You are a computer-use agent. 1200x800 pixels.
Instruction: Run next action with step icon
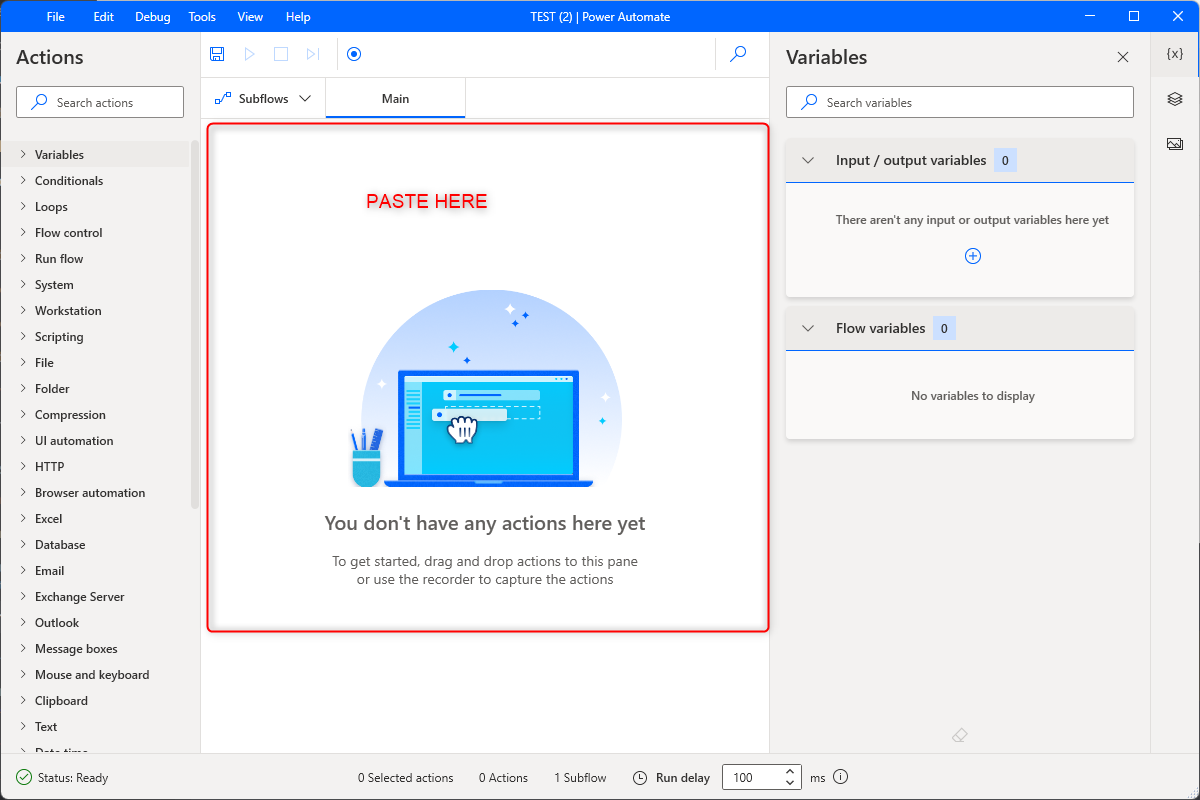pos(313,54)
